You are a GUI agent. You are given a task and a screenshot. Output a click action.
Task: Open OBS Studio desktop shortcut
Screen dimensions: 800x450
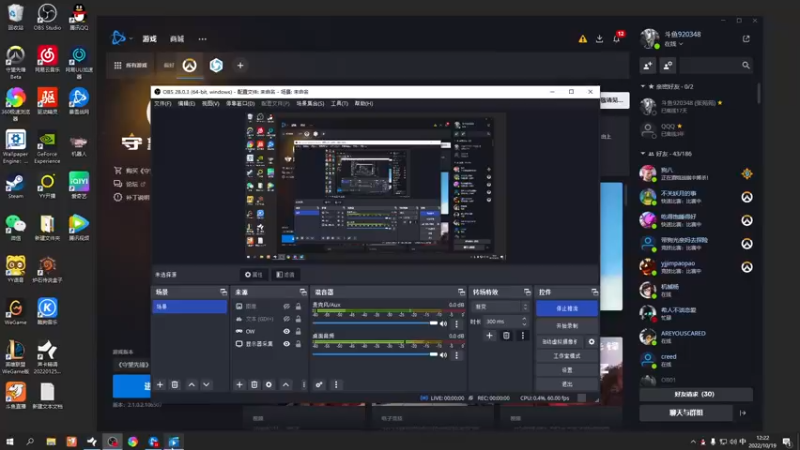pos(47,16)
